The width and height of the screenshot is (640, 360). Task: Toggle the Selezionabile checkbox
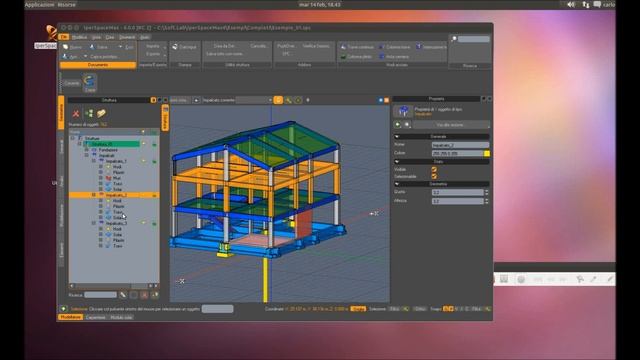point(434,176)
